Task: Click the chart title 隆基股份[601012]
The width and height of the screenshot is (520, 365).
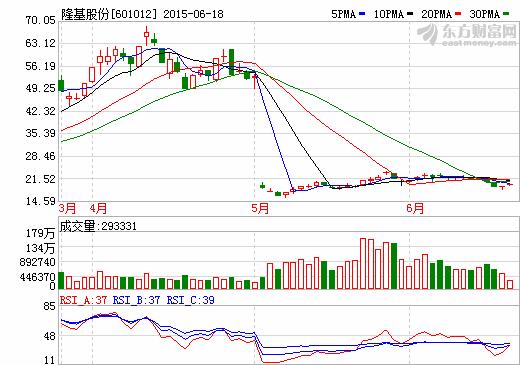Action: click(109, 14)
